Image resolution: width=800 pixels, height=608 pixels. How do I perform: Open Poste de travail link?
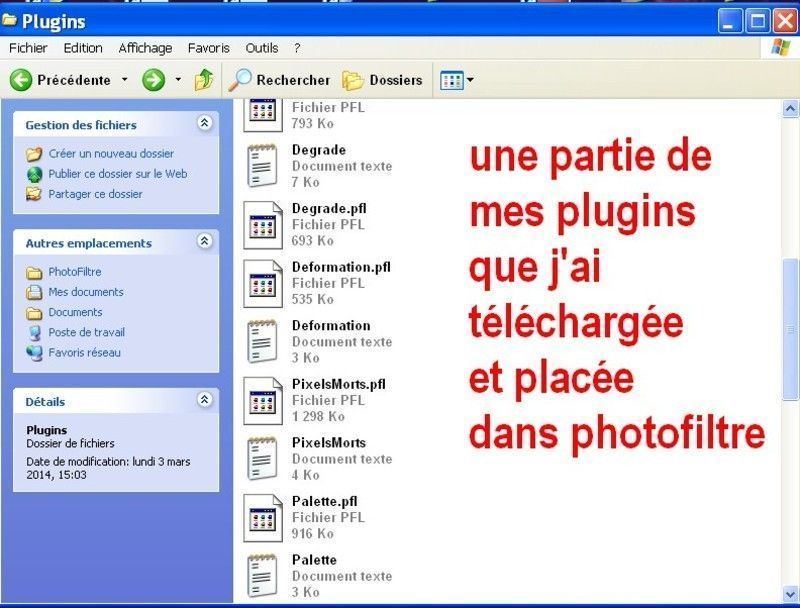(86, 333)
